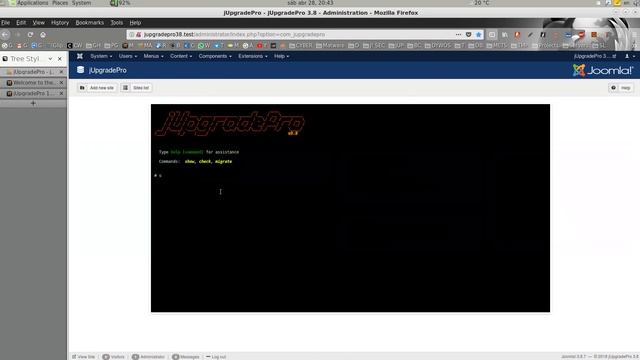
Task: Click the WhatsApp W bookmark
Action: pos(204,46)
